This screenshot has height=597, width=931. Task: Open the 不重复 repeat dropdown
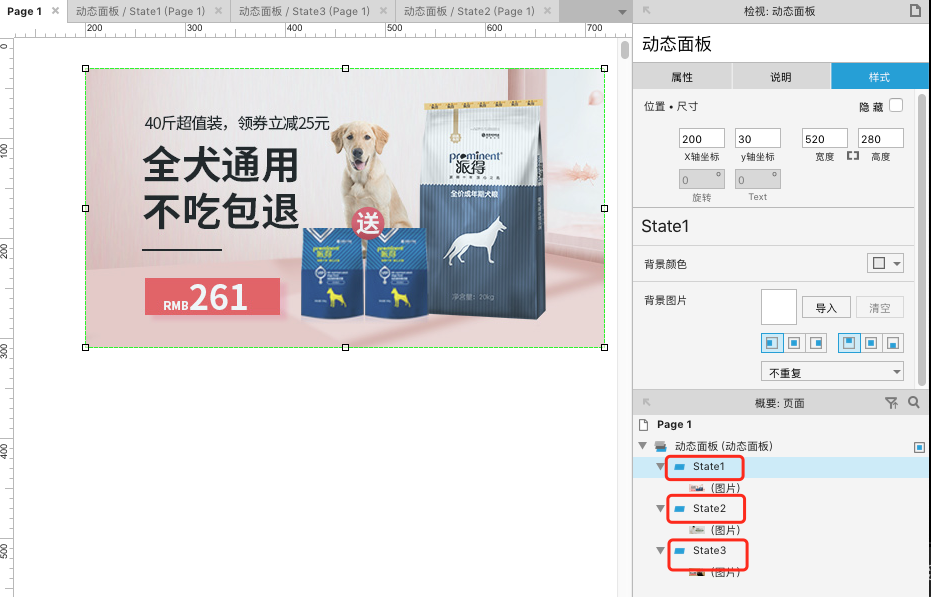pos(832,372)
